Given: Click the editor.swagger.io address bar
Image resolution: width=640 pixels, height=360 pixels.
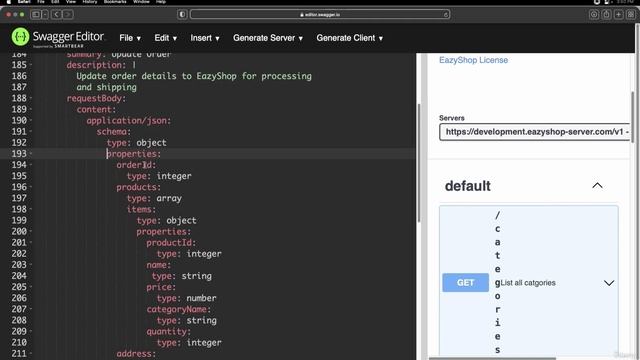Looking at the screenshot, I should (x=320, y=15).
